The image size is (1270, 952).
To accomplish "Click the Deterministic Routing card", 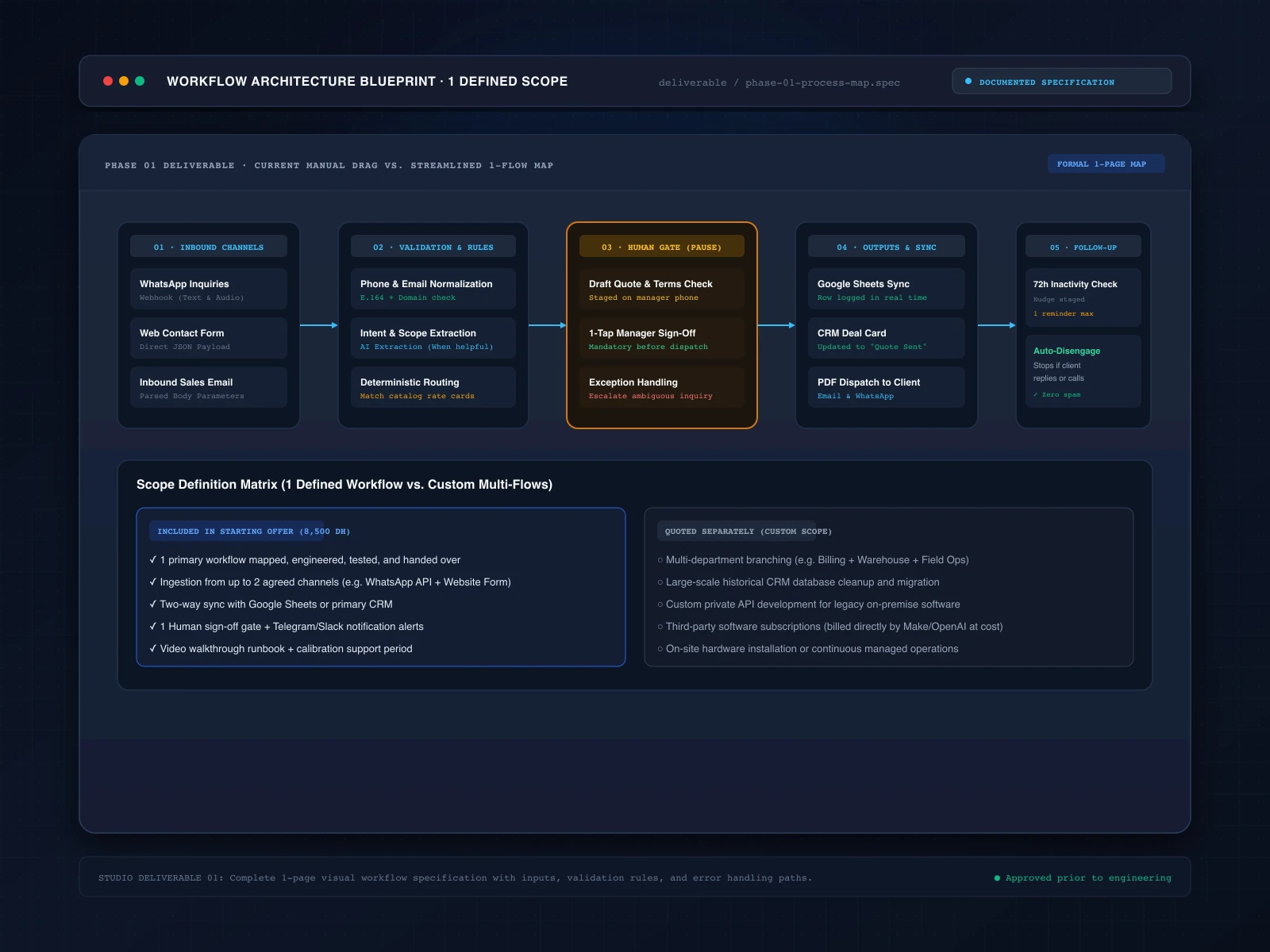I will (x=433, y=387).
